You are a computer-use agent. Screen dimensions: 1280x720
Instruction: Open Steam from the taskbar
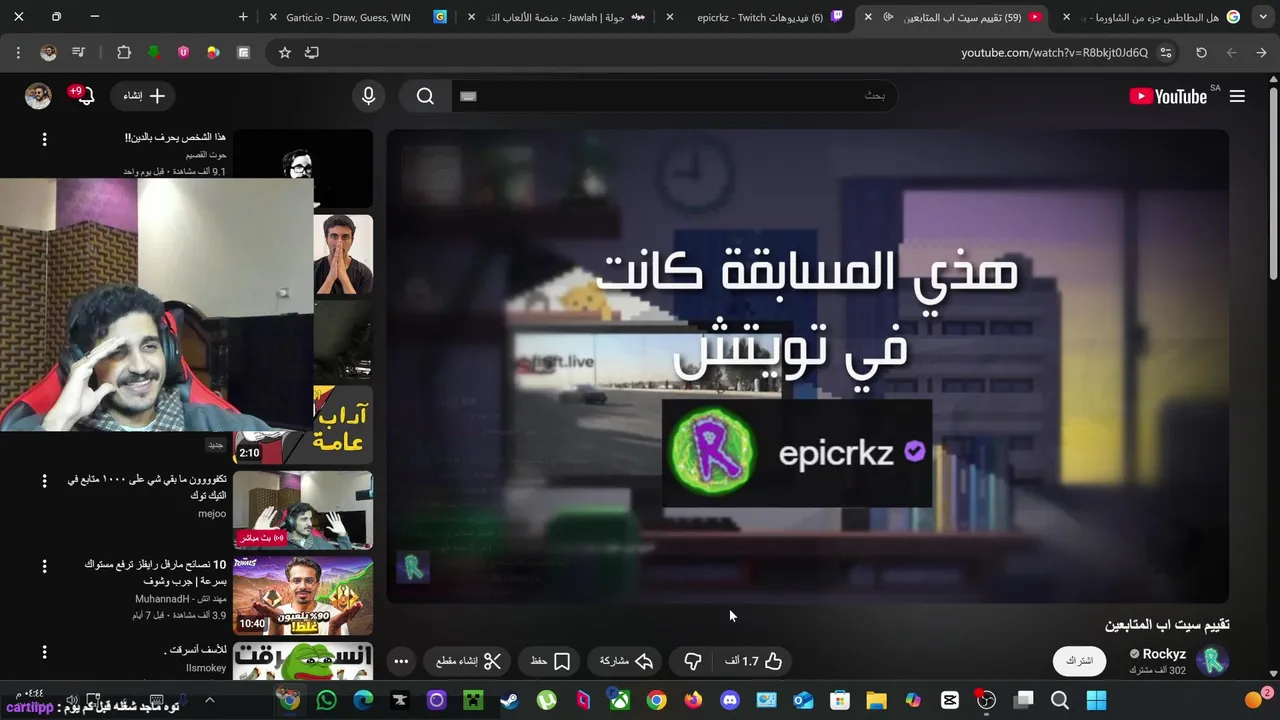coord(510,701)
